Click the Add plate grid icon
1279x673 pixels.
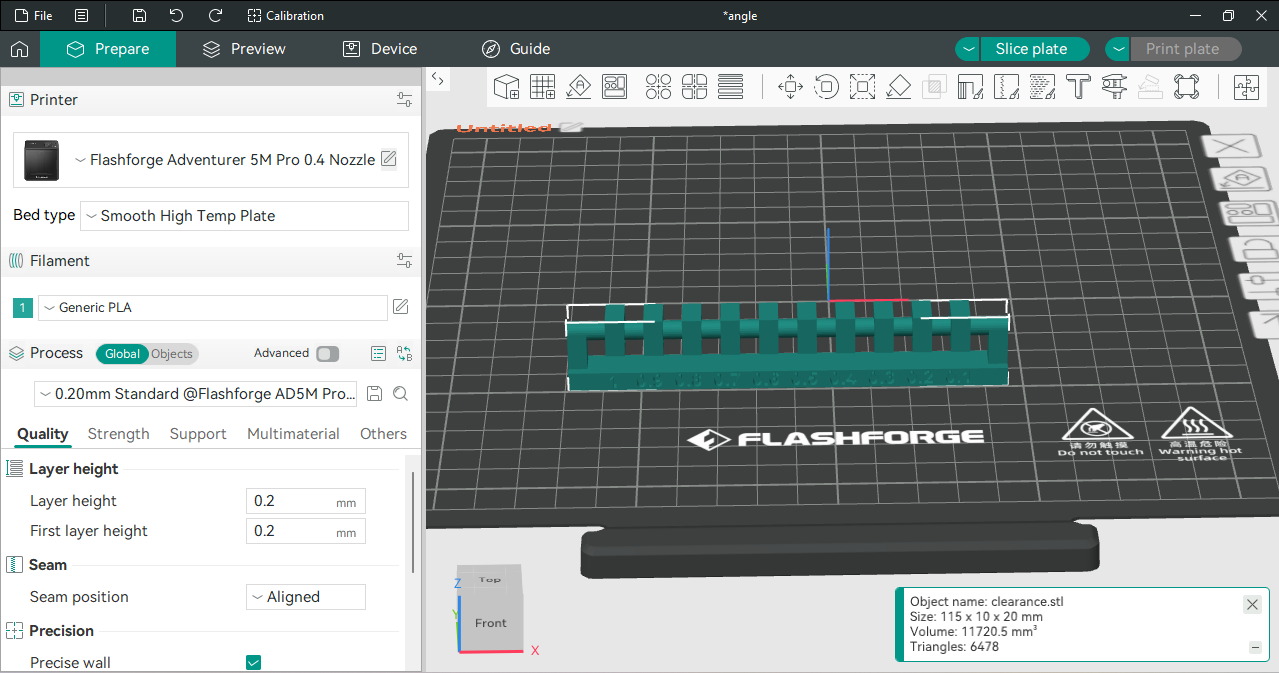543,87
